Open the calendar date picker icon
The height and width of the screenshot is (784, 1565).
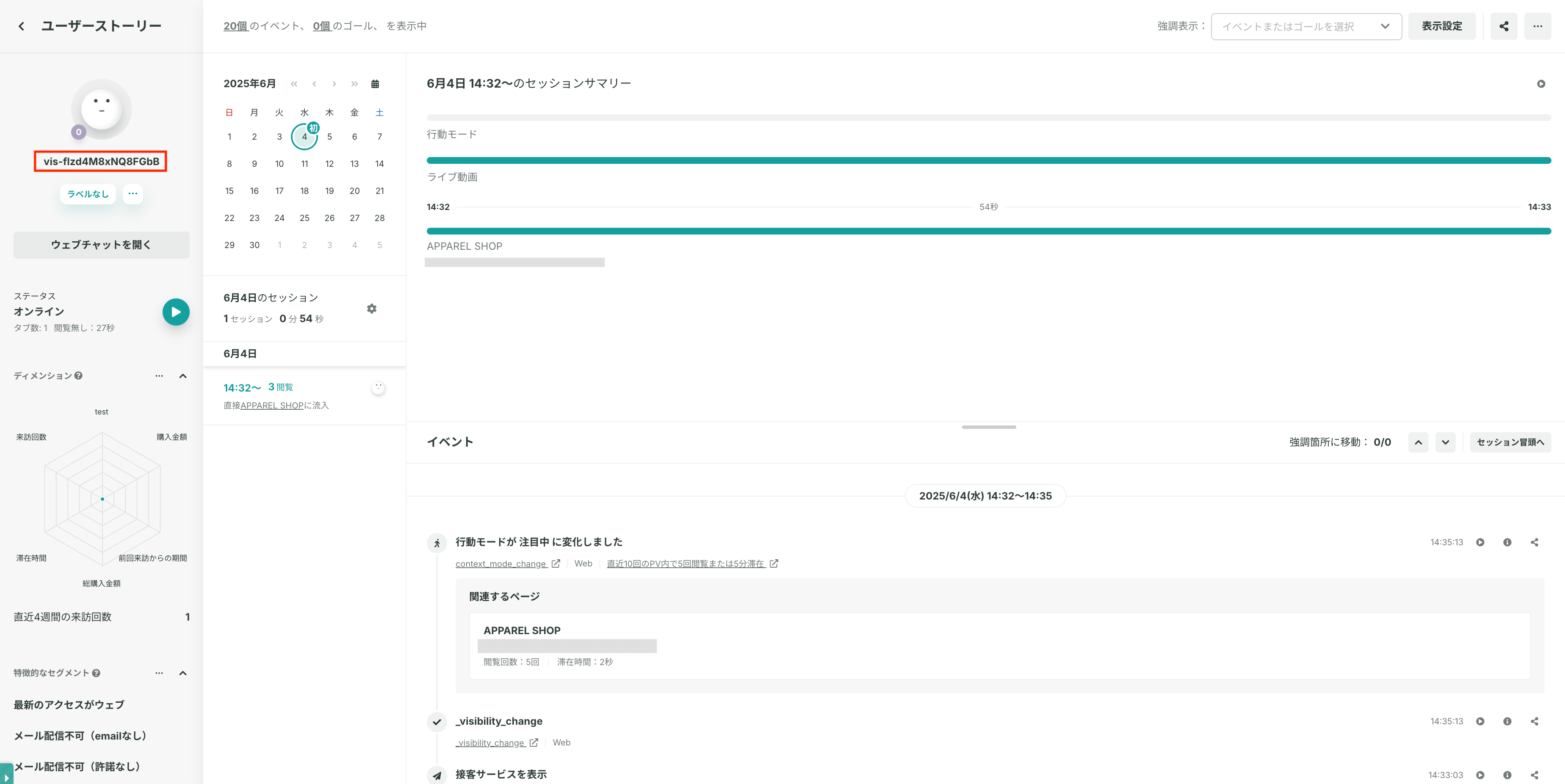(x=375, y=84)
